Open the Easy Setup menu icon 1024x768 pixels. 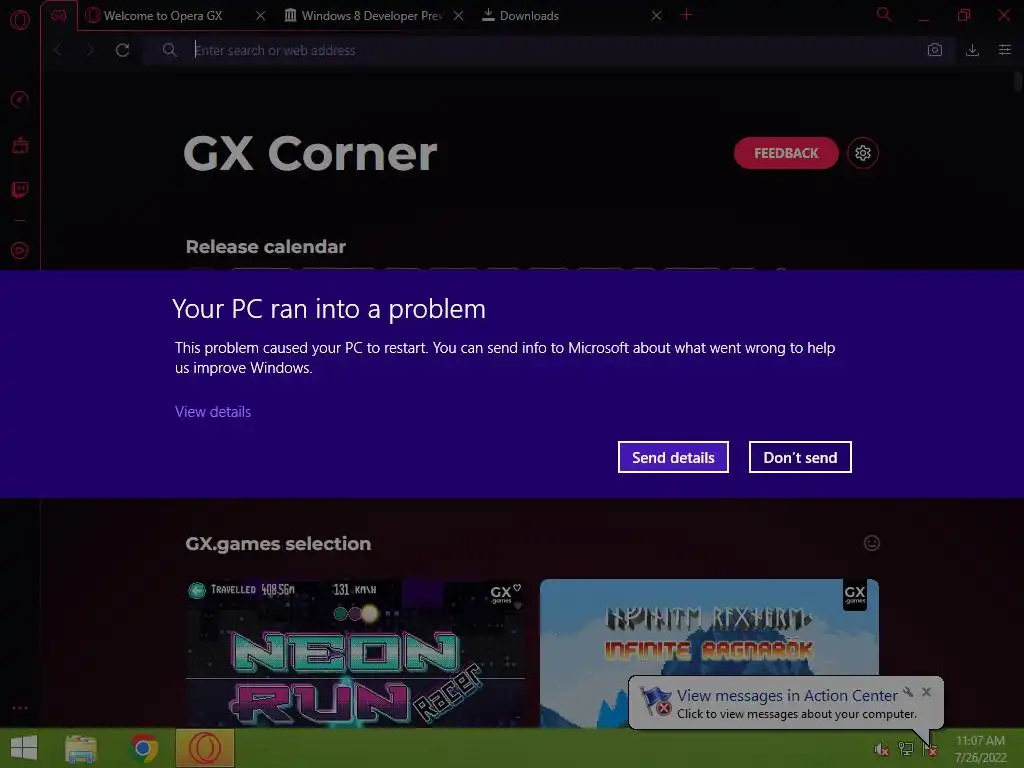pyautogui.click(x=1004, y=50)
